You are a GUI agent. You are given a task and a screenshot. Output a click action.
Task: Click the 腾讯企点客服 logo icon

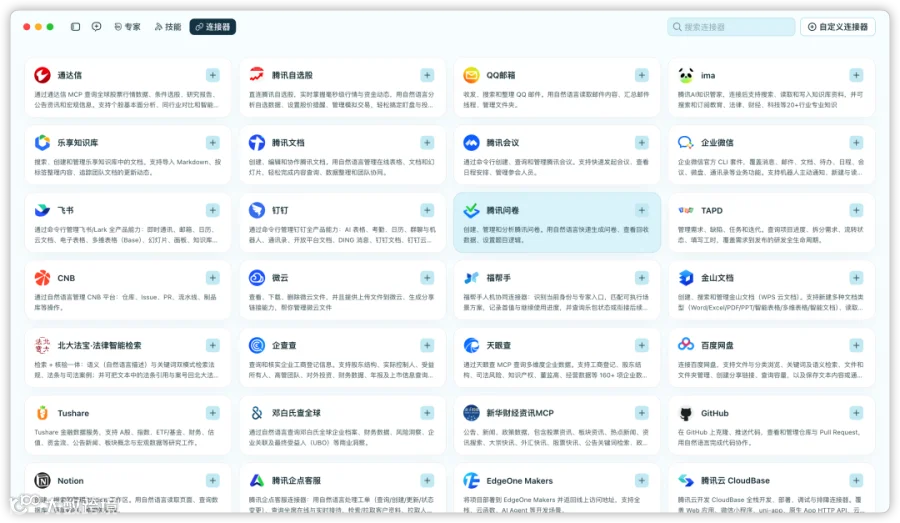click(x=257, y=481)
